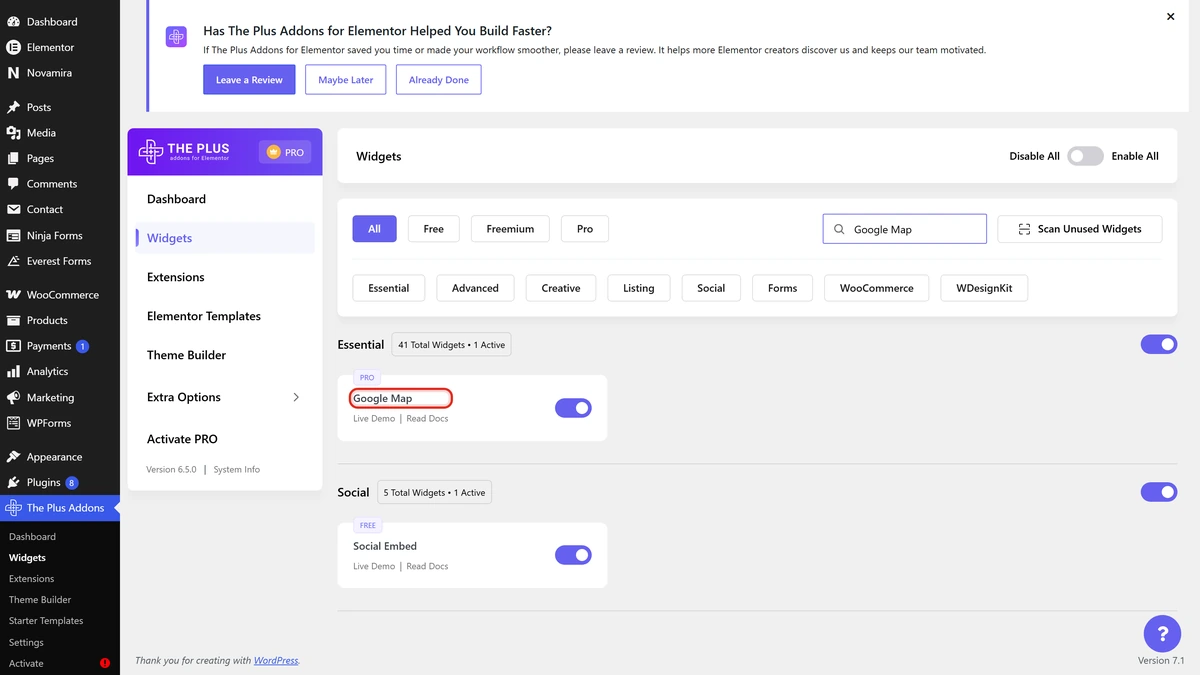Click the Maybe Later button
The height and width of the screenshot is (675, 1200).
[x=346, y=80]
